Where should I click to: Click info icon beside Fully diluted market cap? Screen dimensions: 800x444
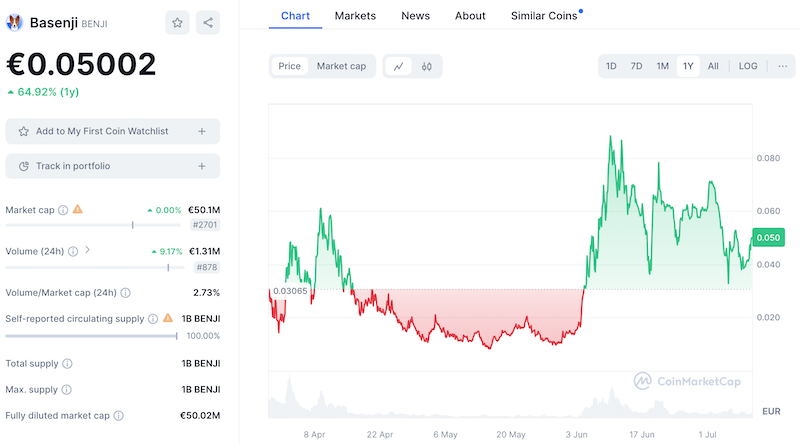click(x=118, y=415)
